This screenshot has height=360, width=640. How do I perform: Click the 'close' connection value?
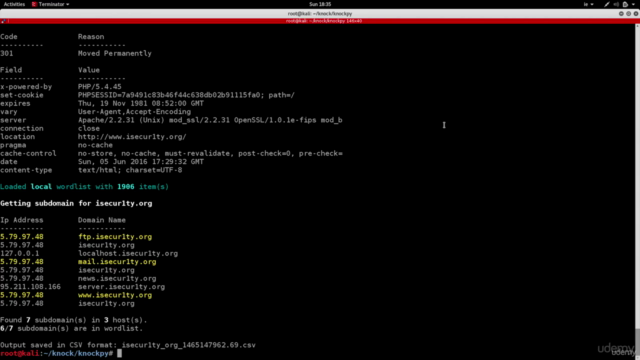[x=89, y=129]
